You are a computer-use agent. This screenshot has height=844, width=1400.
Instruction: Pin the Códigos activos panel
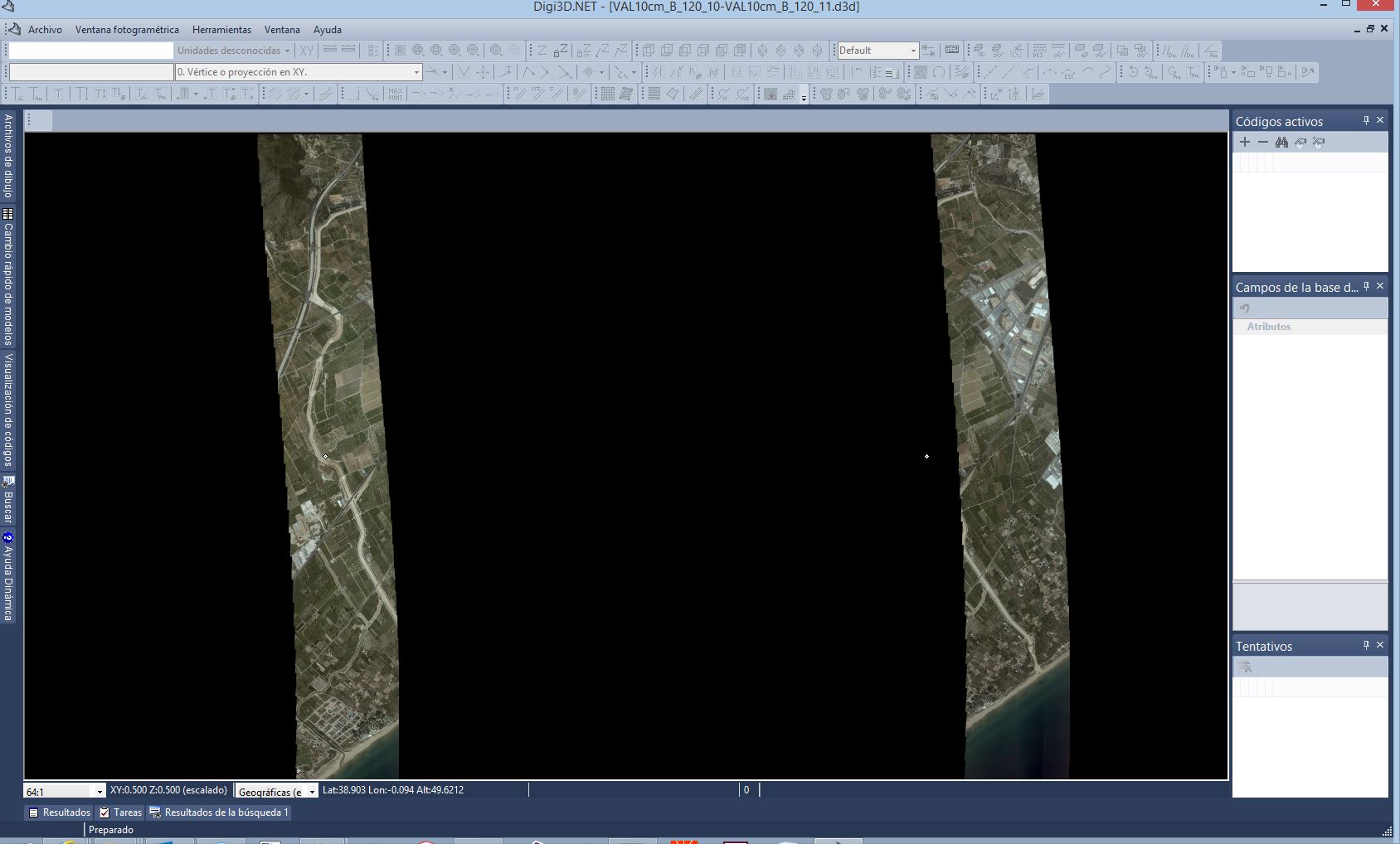coord(1366,121)
